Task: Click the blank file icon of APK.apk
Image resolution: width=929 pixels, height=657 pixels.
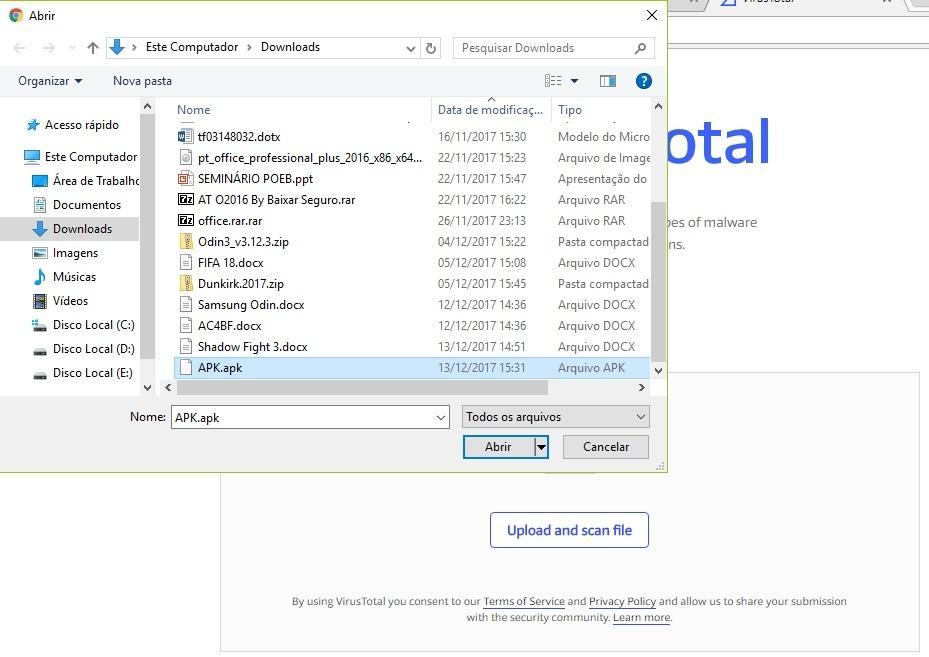Action: click(185, 367)
